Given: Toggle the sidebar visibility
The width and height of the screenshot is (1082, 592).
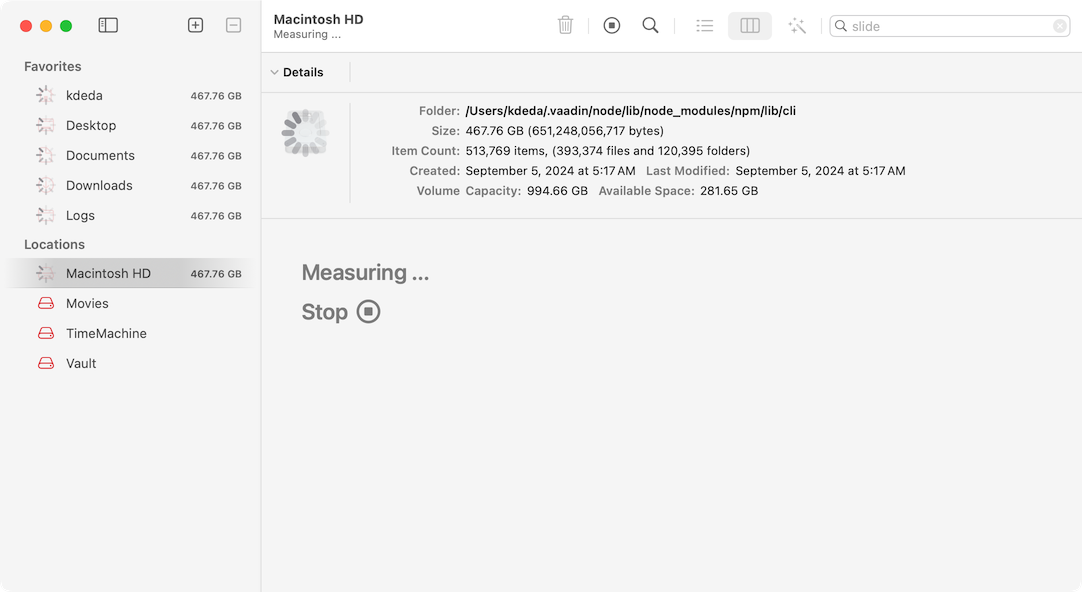Looking at the screenshot, I should (107, 25).
